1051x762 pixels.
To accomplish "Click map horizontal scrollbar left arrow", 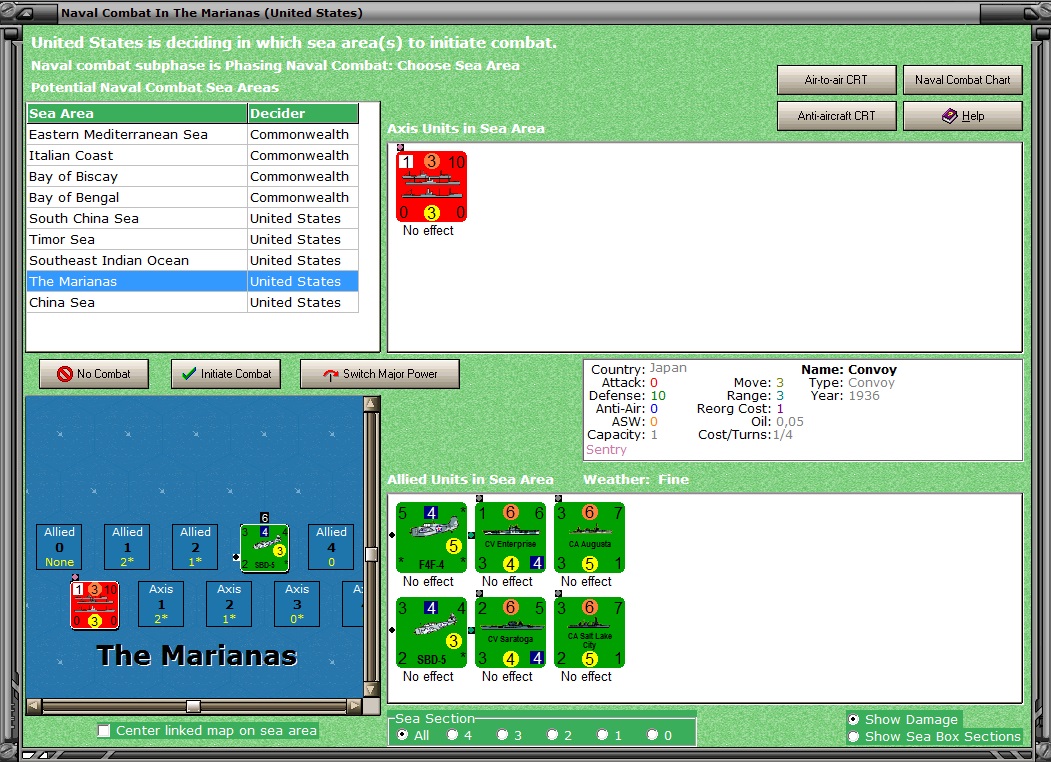I will click(x=34, y=706).
